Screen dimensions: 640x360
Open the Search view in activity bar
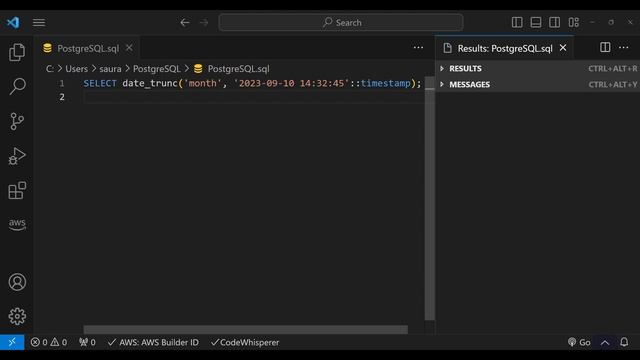tap(17, 87)
